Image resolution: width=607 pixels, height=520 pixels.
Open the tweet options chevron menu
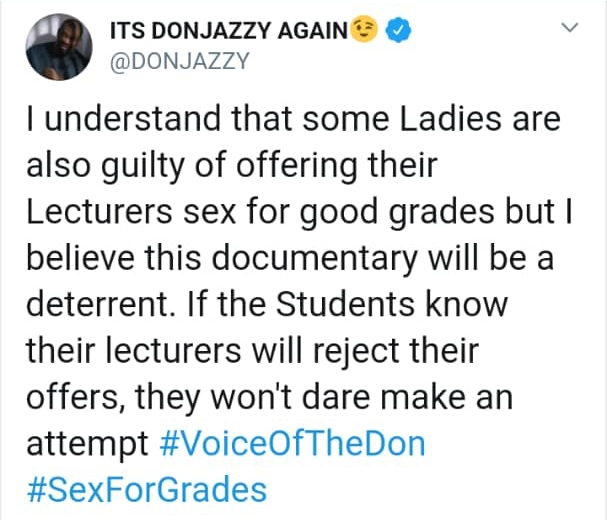tap(570, 32)
